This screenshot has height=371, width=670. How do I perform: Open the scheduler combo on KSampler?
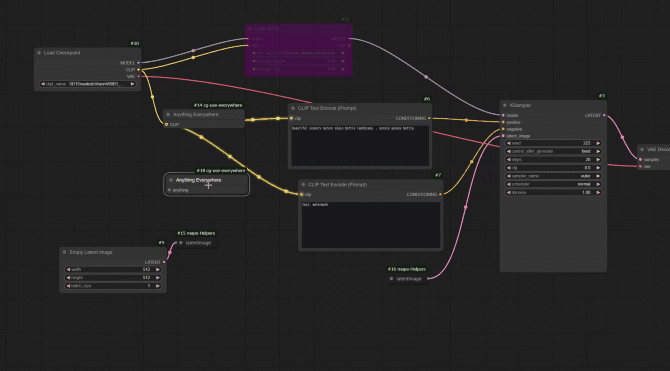(553, 184)
